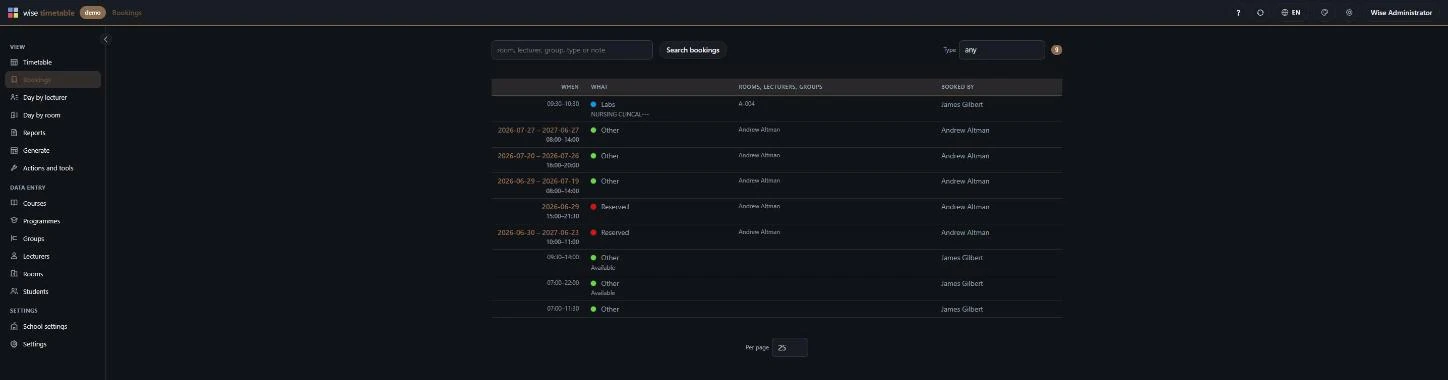
Task: Click the blue Labs status dot
Action: [x=593, y=104]
